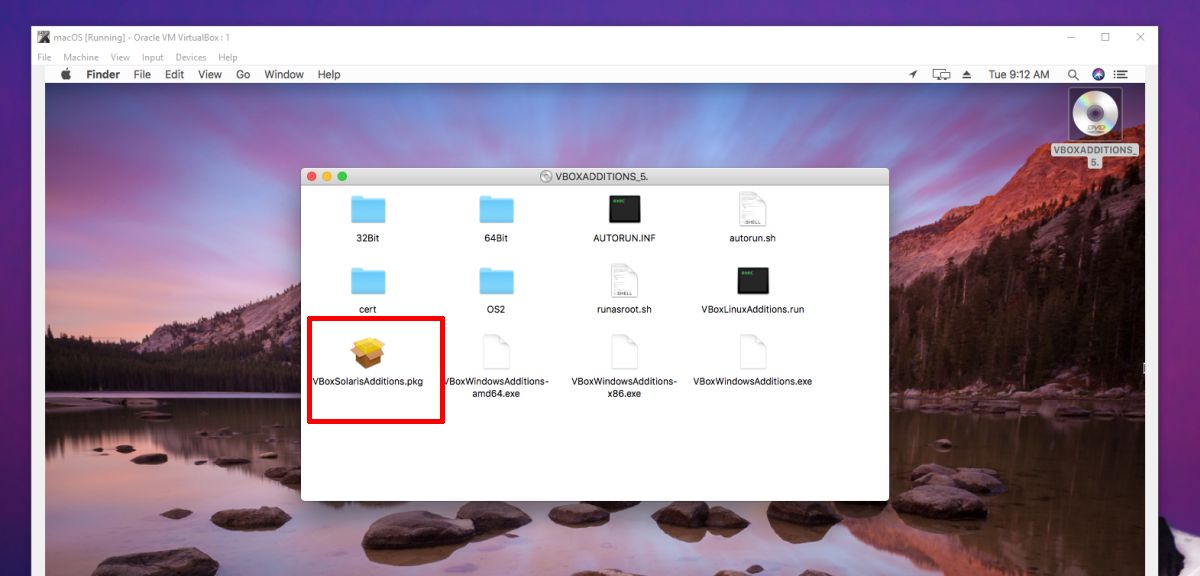This screenshot has width=1200, height=576.
Task: Open the macOS File menu beside Finder
Action: click(x=142, y=74)
